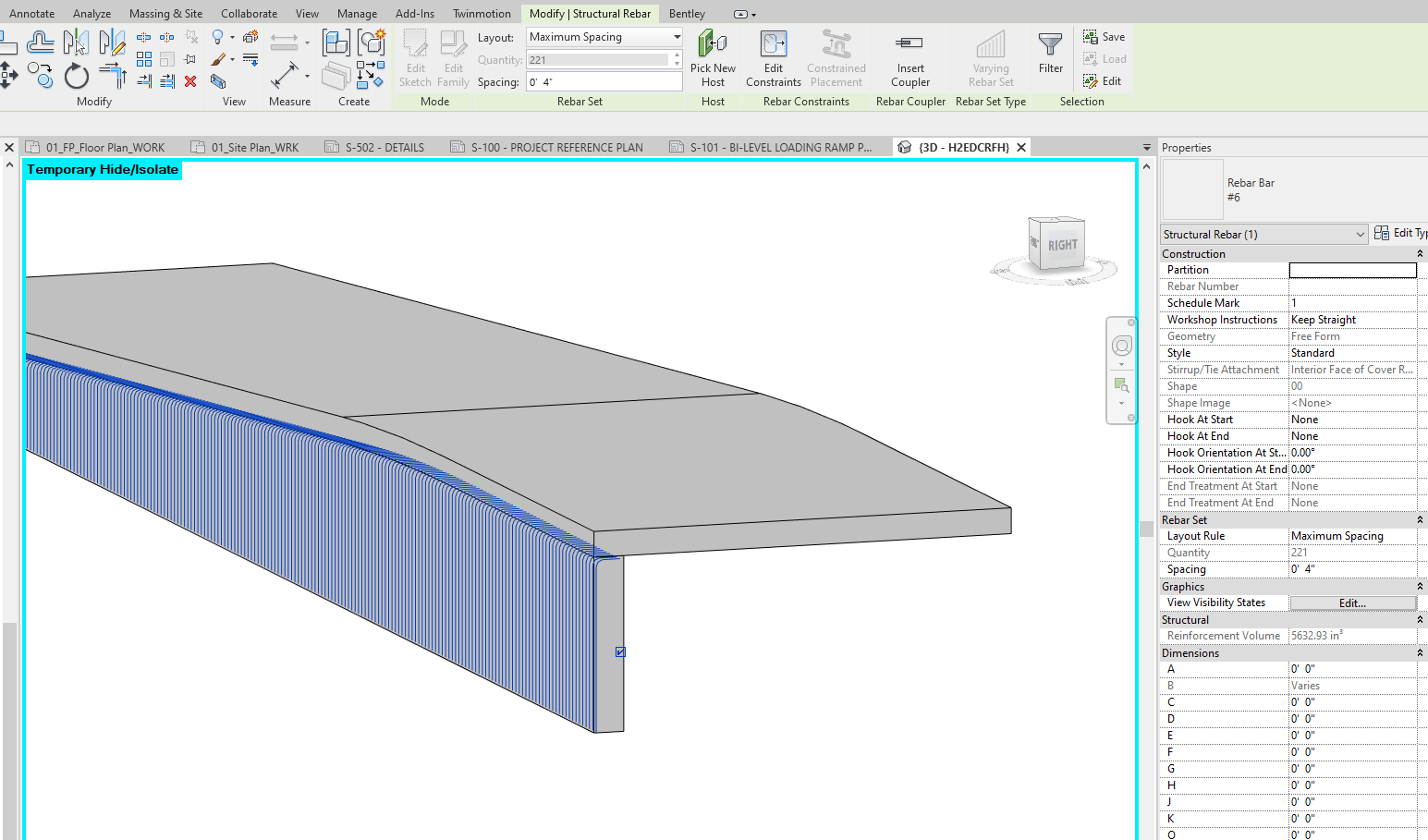The image size is (1428, 840).
Task: Toggle the light bulb icon in the View panel
Action: (x=218, y=37)
